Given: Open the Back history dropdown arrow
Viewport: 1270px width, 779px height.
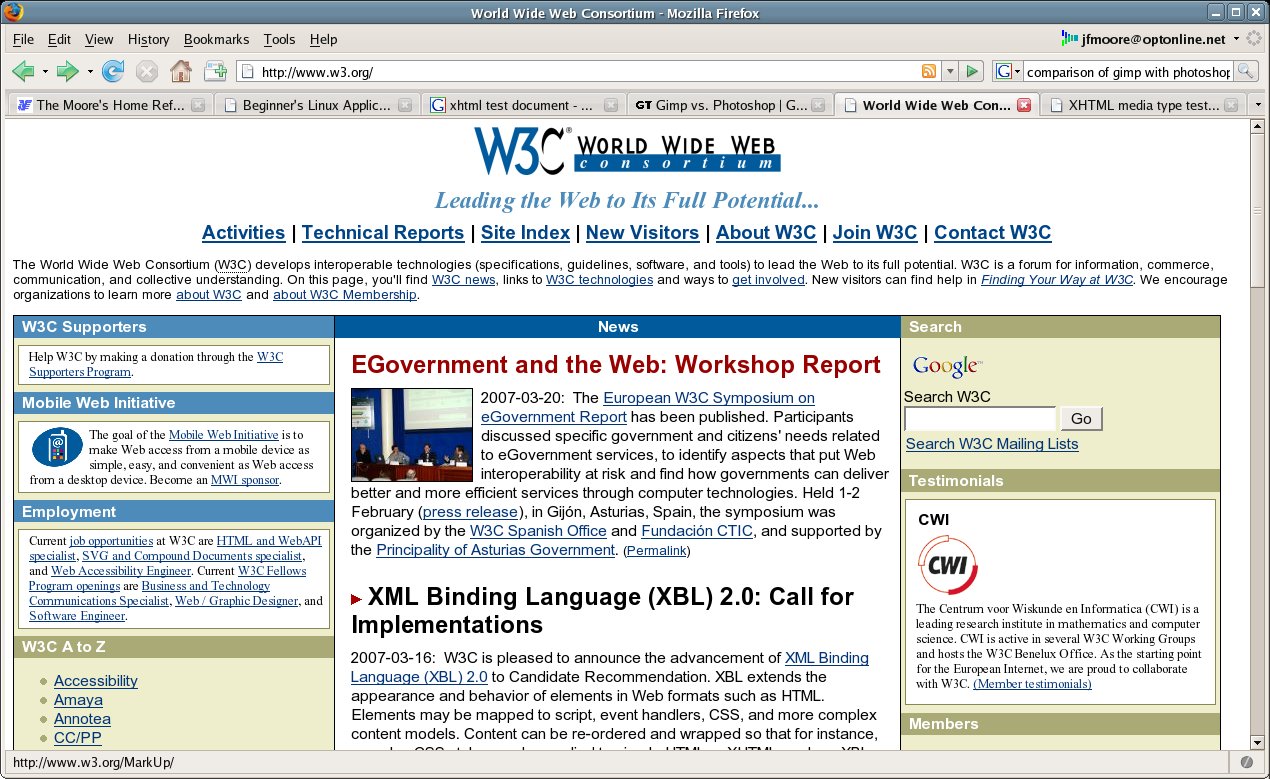Looking at the screenshot, I should click(43, 71).
